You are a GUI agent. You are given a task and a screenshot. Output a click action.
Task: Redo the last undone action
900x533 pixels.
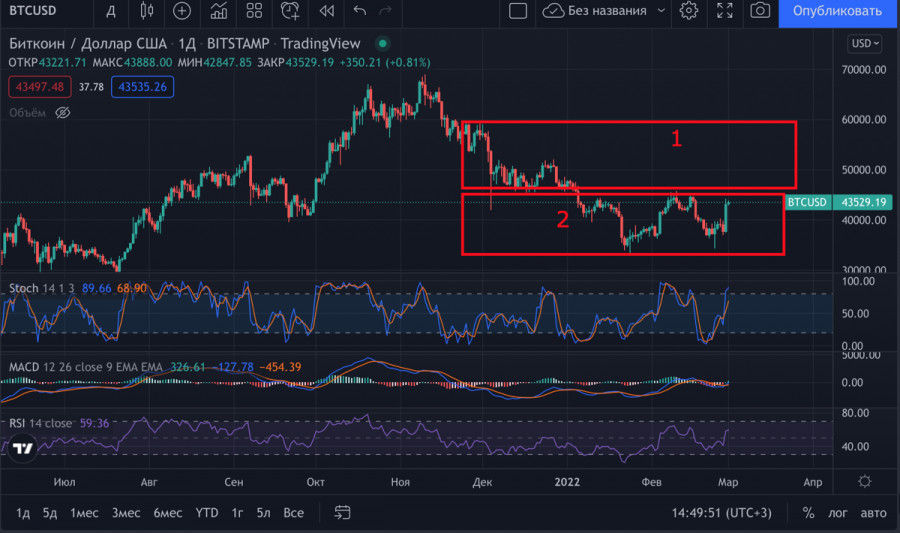coord(386,11)
